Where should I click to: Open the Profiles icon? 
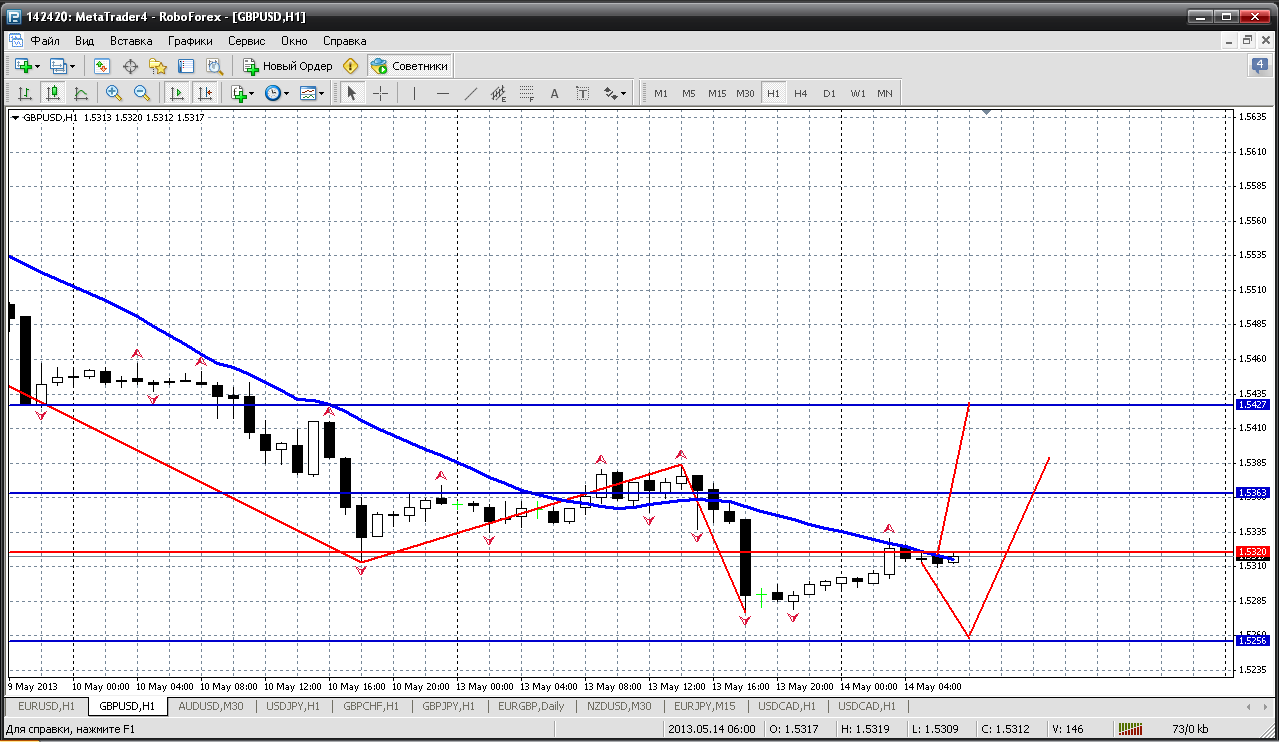[x=58, y=66]
